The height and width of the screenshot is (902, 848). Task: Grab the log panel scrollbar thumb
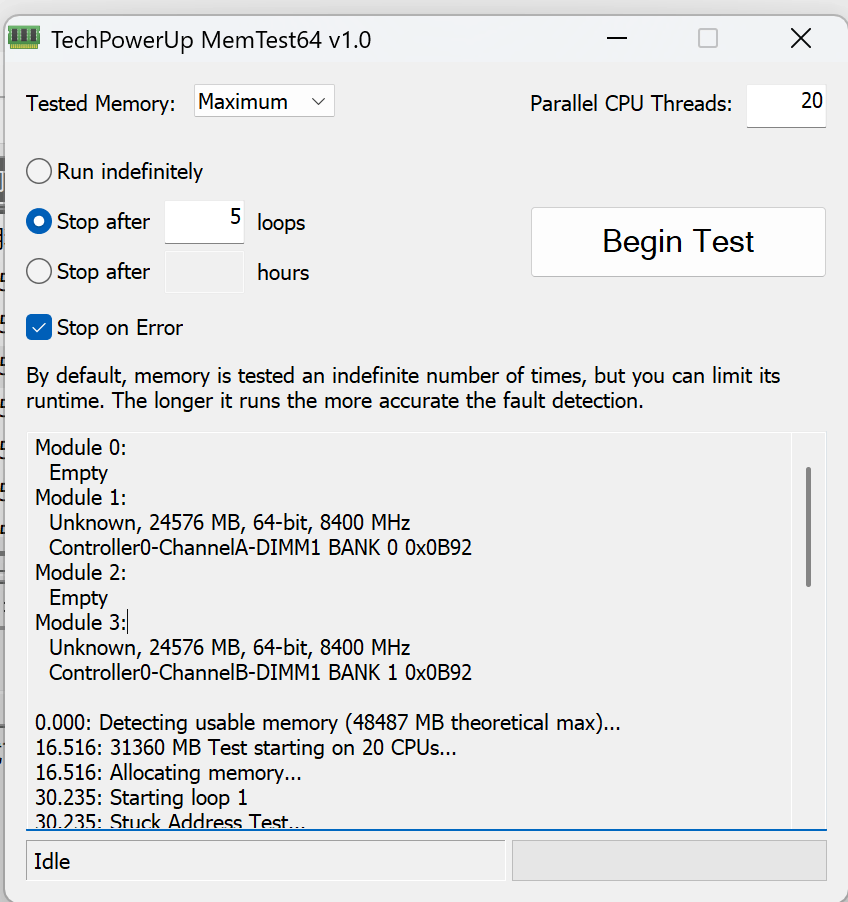(808, 527)
